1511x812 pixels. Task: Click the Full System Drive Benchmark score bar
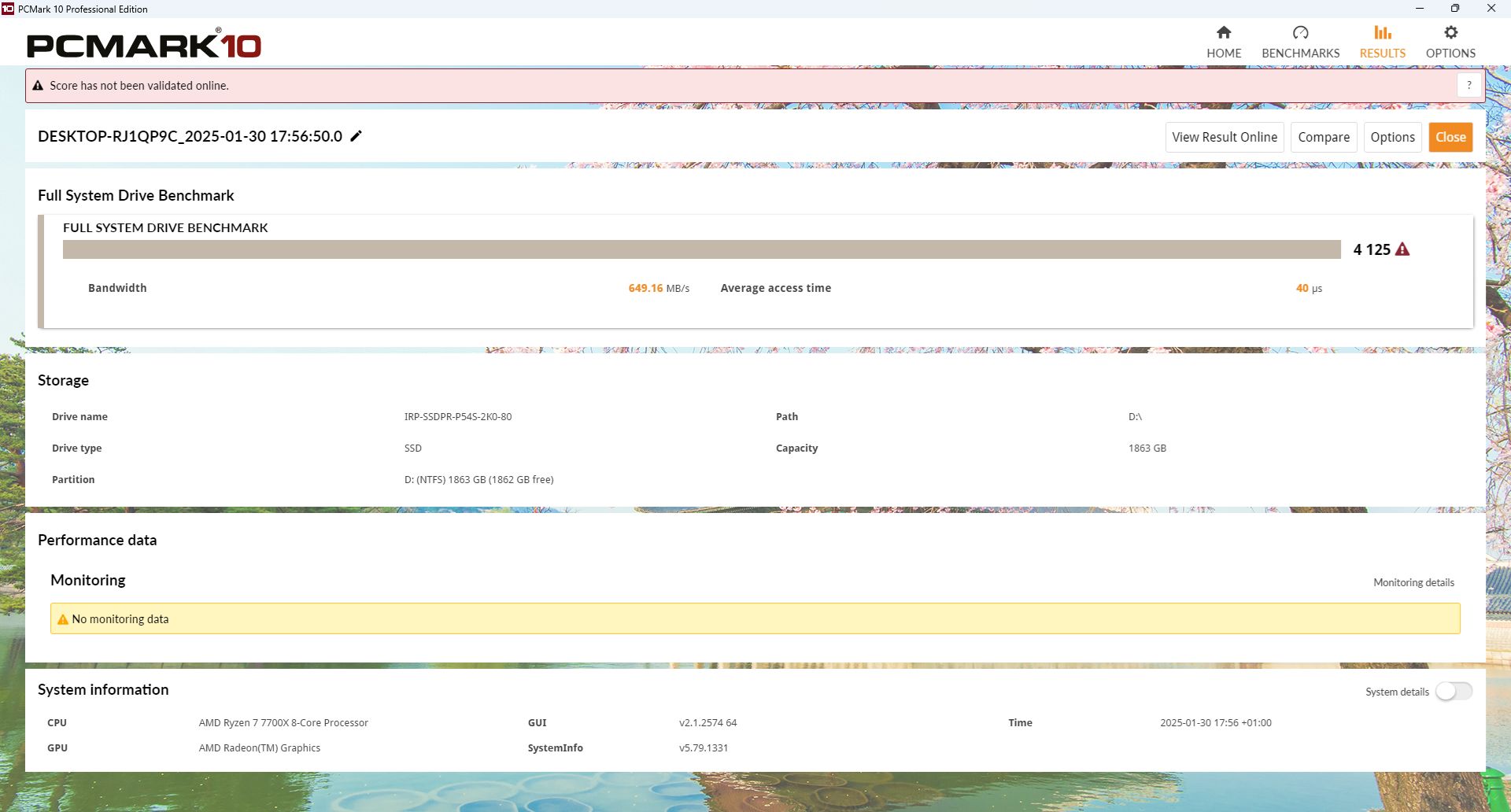(702, 249)
